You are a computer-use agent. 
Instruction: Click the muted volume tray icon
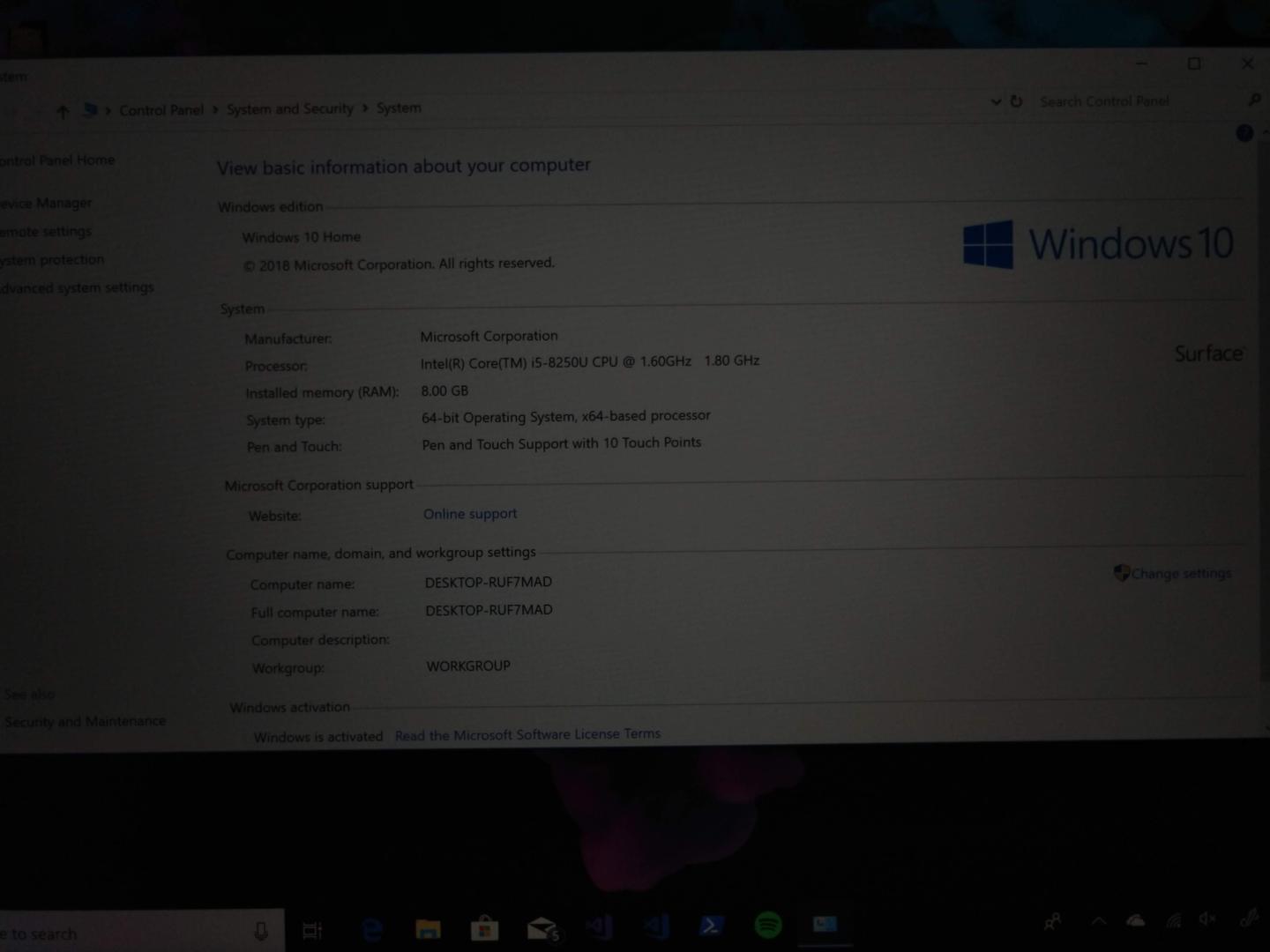tap(1207, 919)
